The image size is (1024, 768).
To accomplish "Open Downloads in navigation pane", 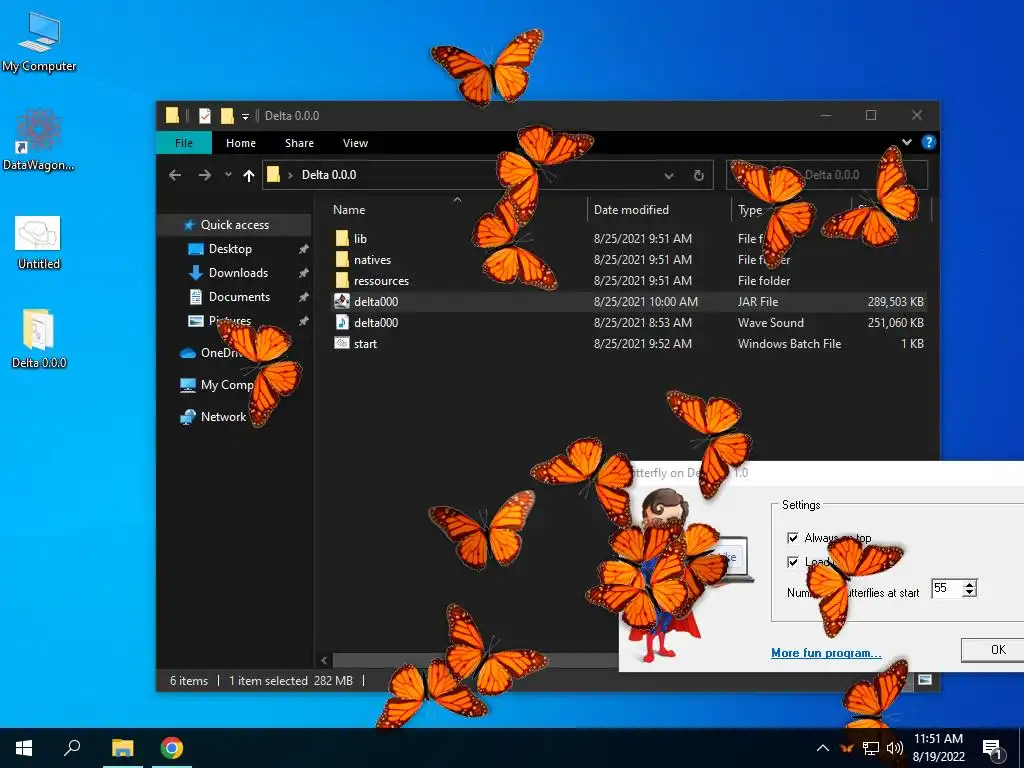I will click(x=238, y=273).
